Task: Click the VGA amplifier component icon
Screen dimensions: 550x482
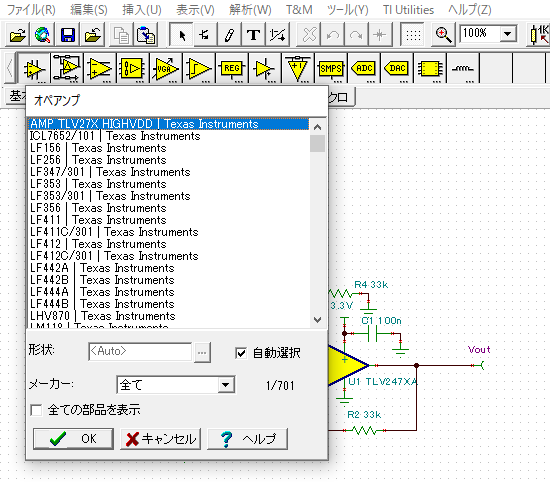Action: tap(166, 68)
